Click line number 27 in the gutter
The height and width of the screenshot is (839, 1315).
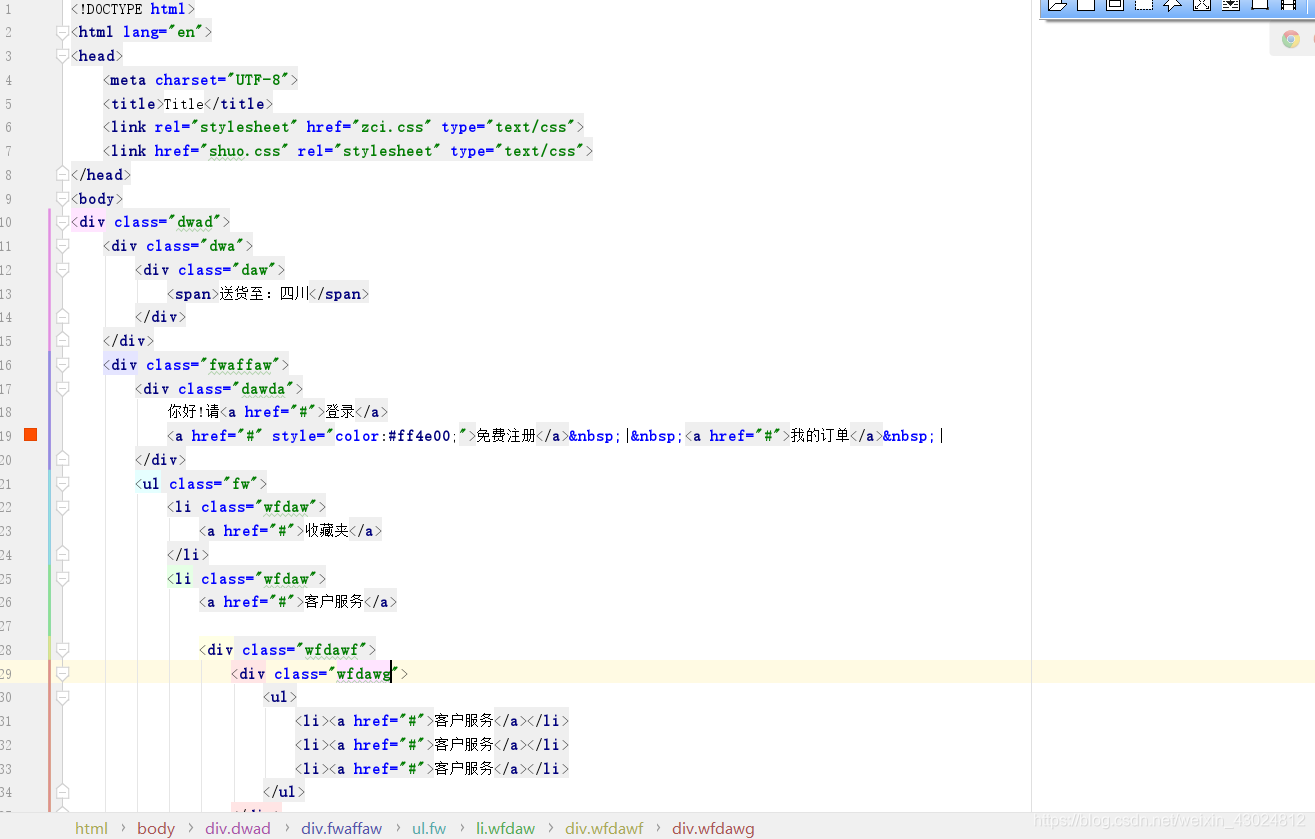tap(6, 626)
